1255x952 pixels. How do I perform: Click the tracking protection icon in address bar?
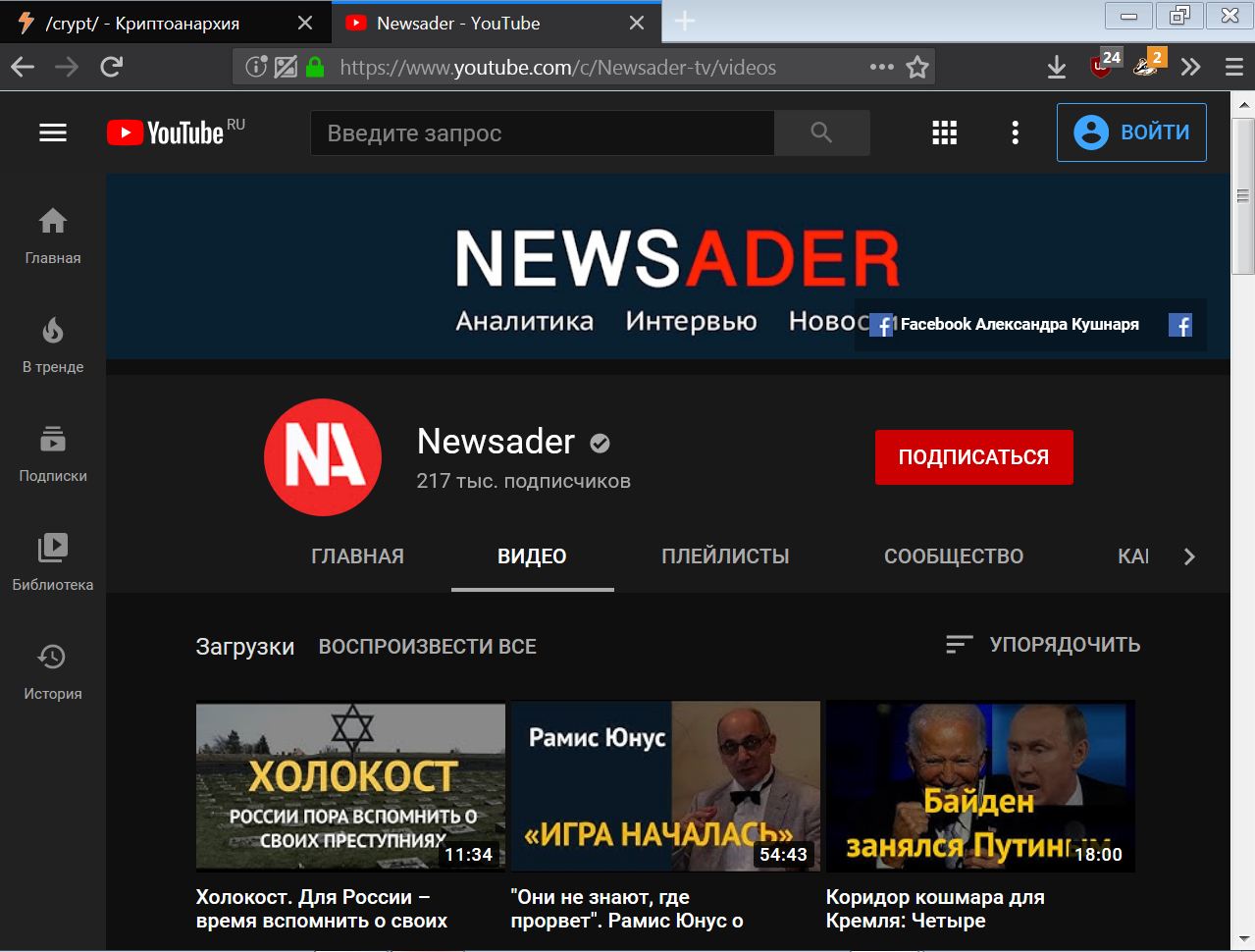coord(286,67)
